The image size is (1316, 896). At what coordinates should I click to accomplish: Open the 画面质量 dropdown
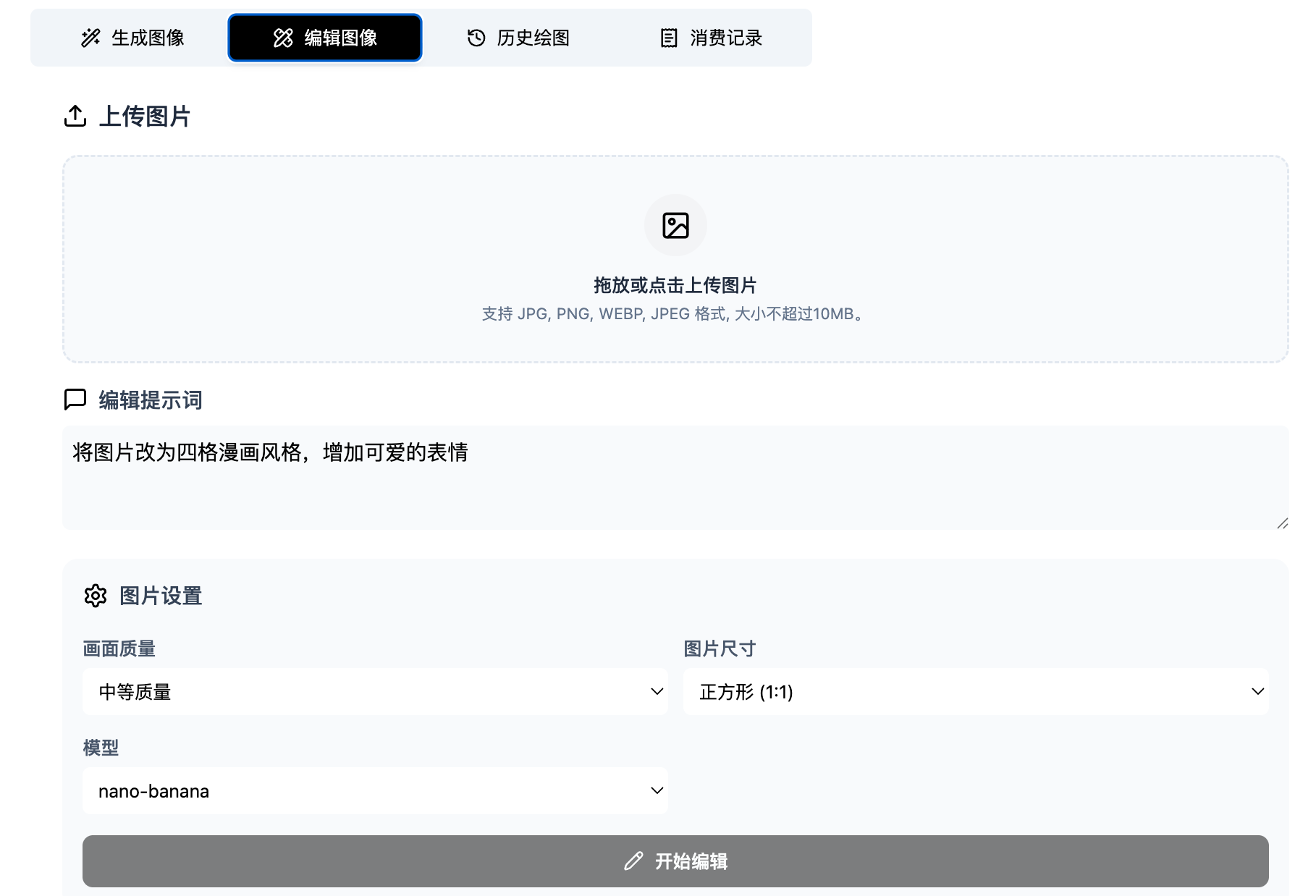[x=375, y=692]
